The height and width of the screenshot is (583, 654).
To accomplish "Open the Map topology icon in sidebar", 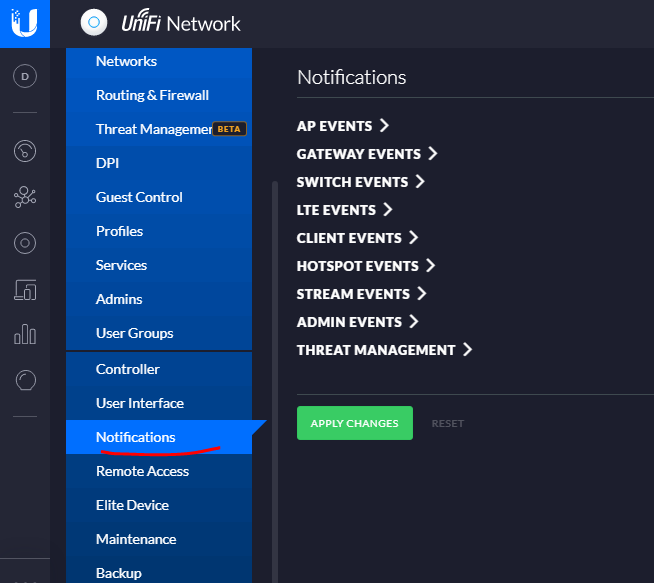I will (x=25, y=197).
